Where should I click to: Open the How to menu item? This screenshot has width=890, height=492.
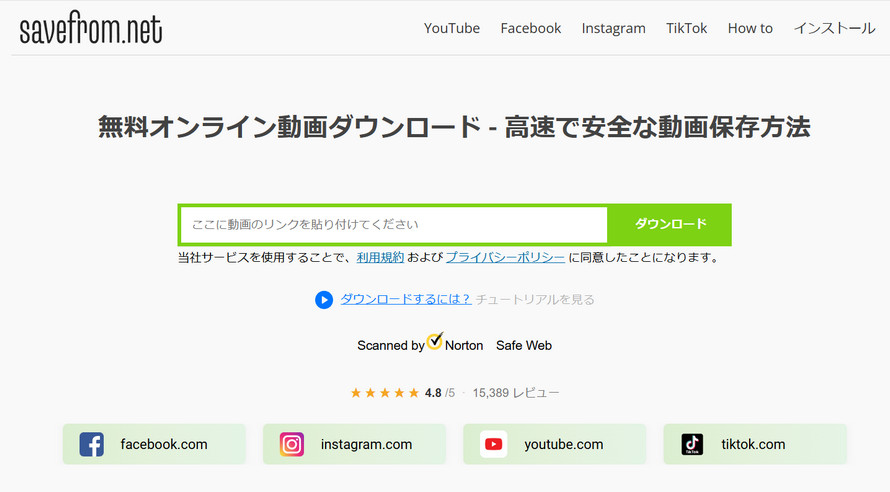pos(750,28)
